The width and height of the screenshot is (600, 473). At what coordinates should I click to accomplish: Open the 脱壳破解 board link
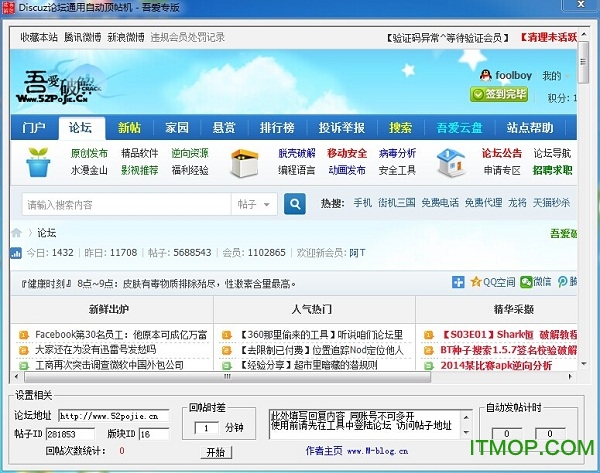point(297,153)
